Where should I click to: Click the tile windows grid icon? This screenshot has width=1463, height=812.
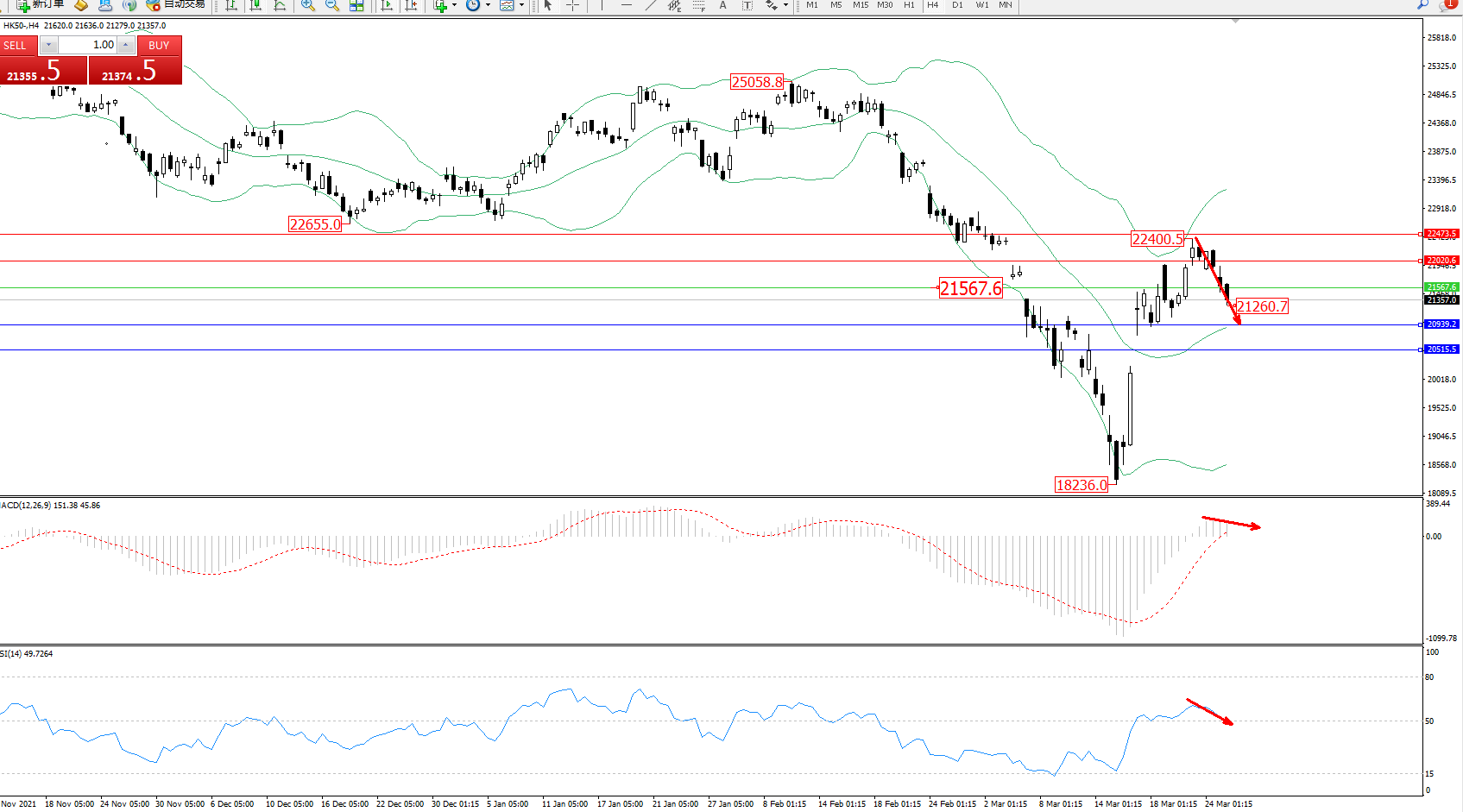[356, 5]
